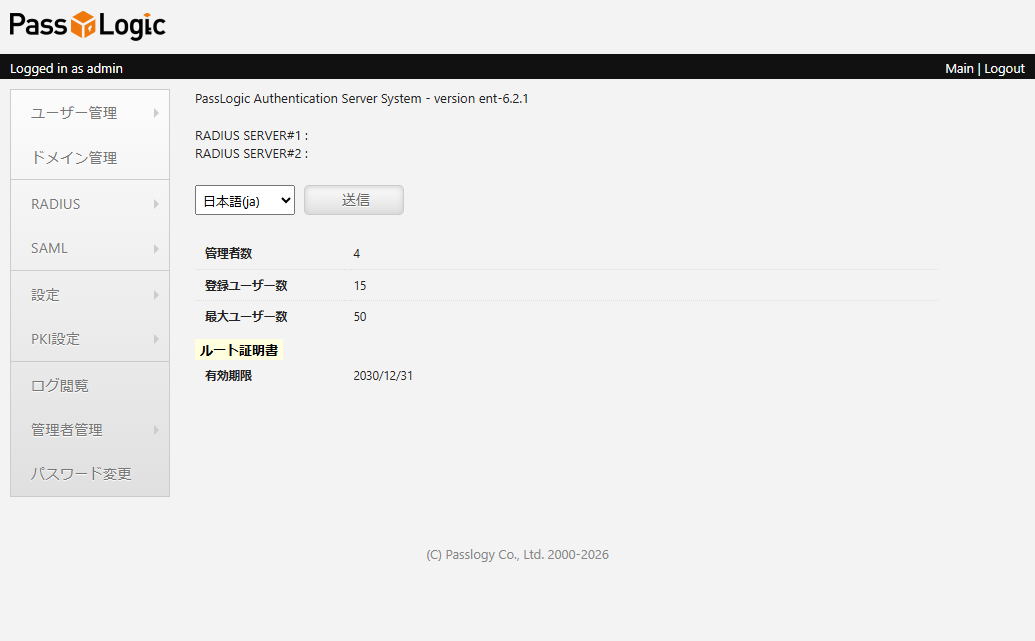Click the ルート証明書 heading
Image resolution: width=1035 pixels, height=641 pixels.
pyautogui.click(x=239, y=350)
